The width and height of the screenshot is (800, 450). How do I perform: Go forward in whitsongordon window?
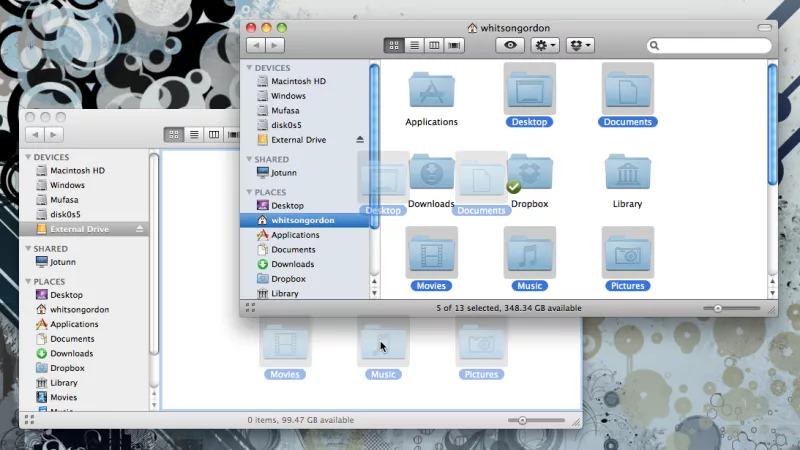[275, 45]
